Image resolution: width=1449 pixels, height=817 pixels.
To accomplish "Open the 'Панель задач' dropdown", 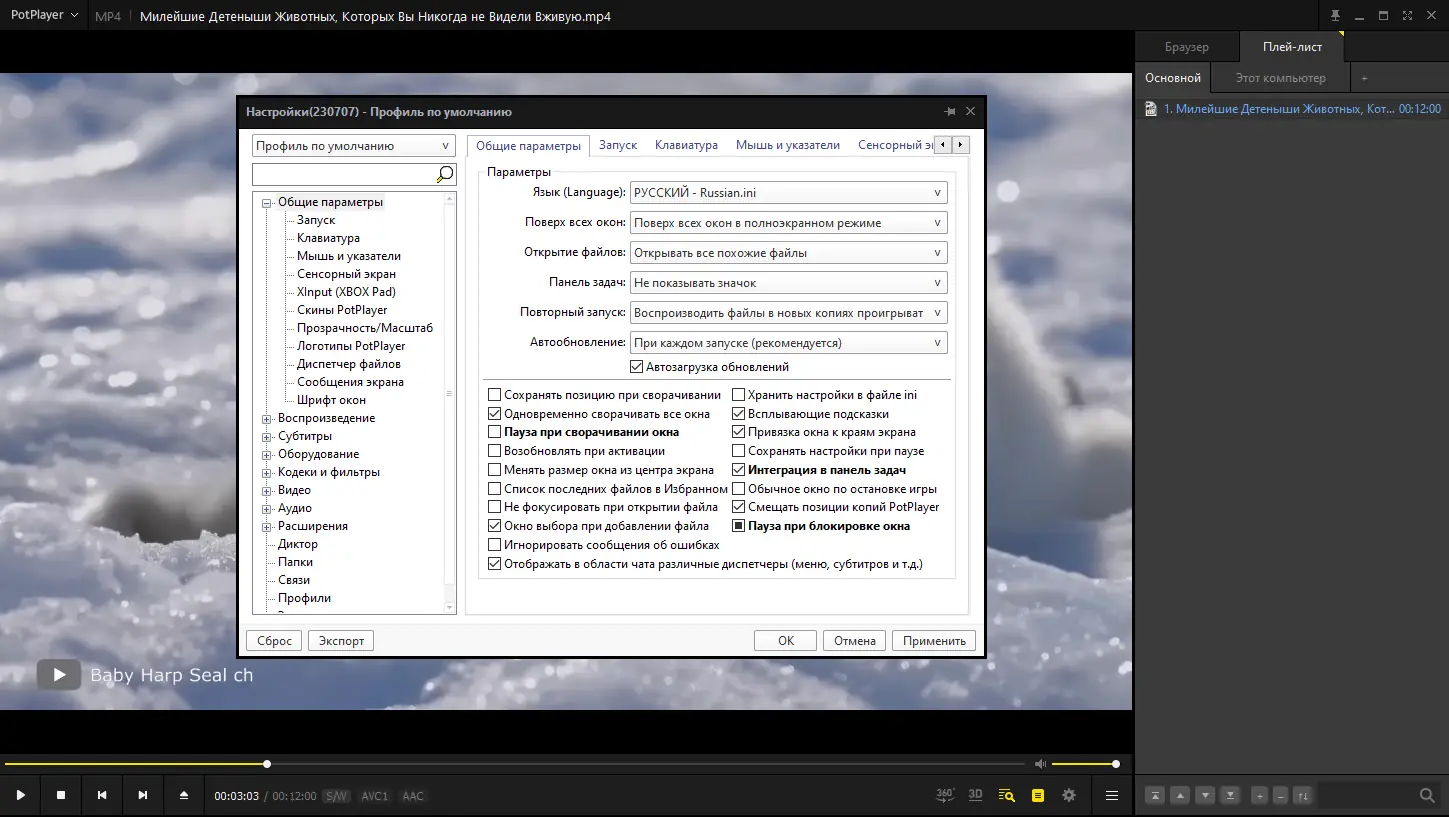I will 789,283.
